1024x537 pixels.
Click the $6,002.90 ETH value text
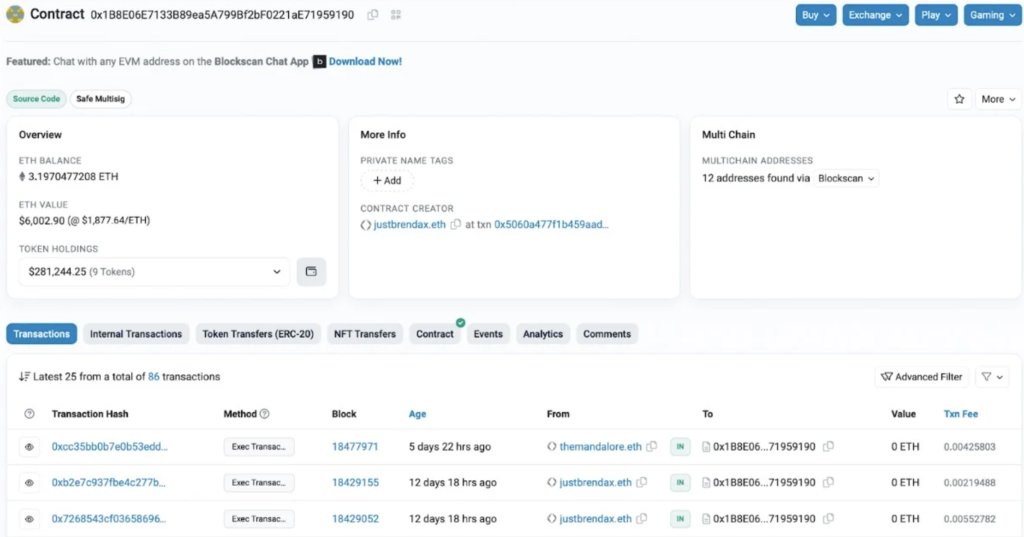84,221
